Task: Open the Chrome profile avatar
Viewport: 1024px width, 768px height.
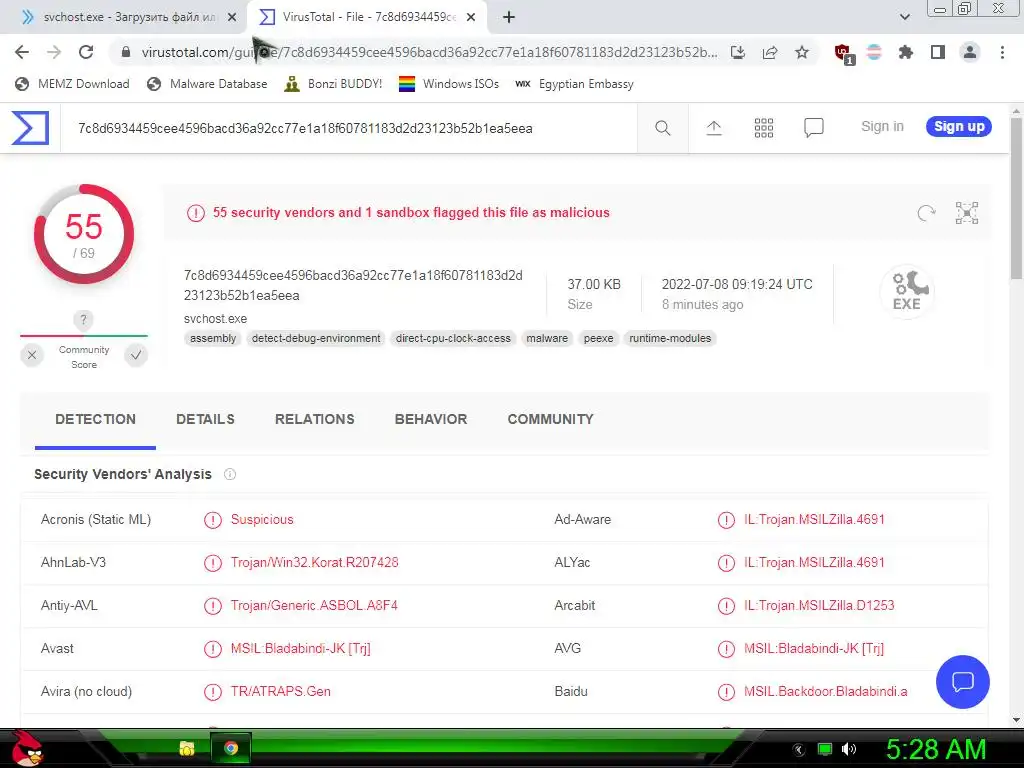Action: pyautogui.click(x=970, y=52)
